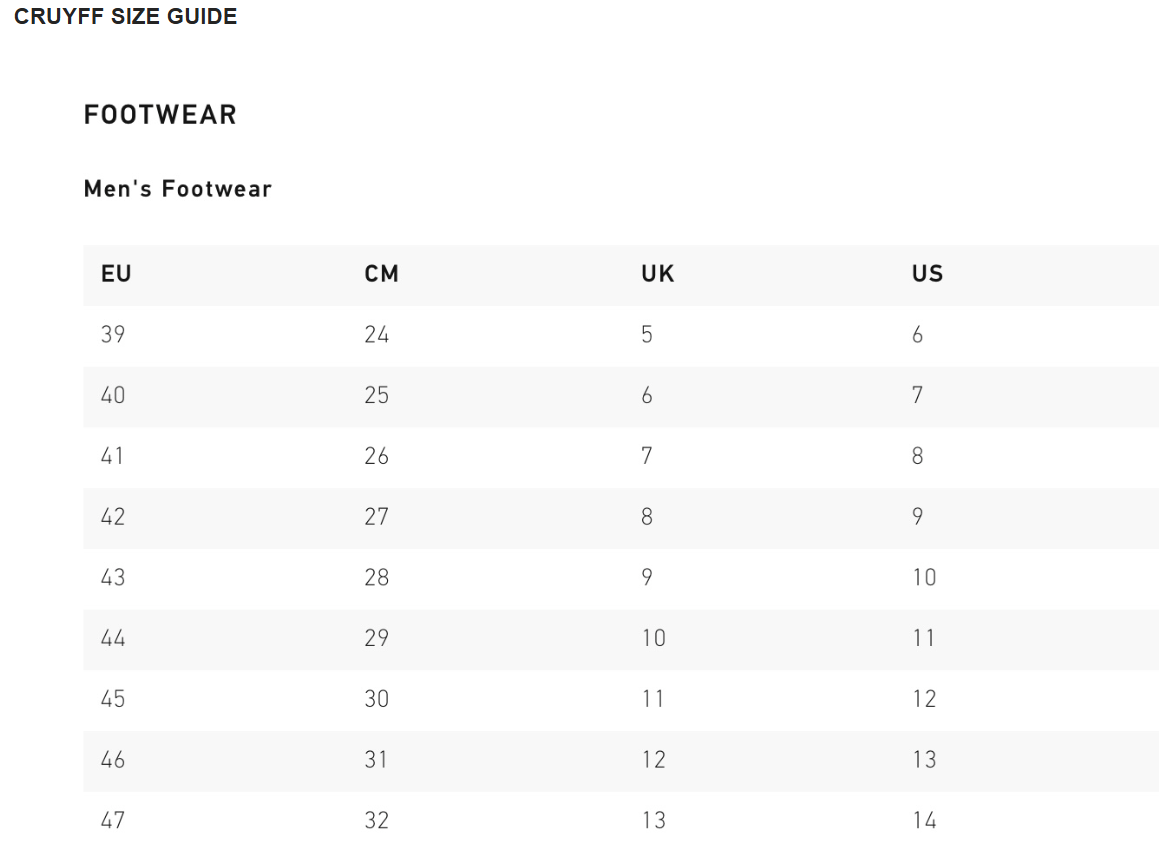Screen dimensions: 1172x862
Task: Click UK size 10 cell
Action: point(653,639)
